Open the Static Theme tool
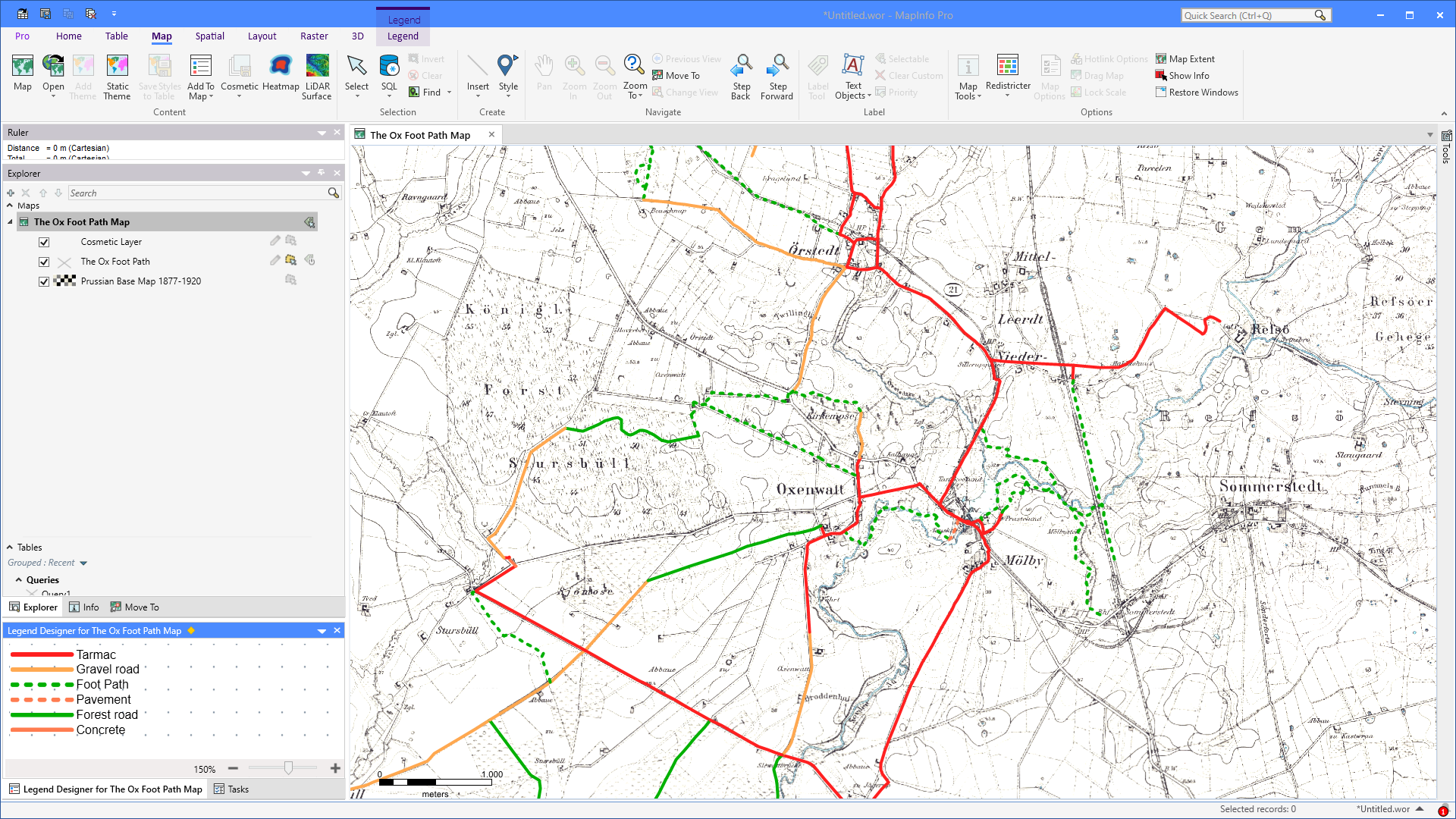1456x819 pixels. click(x=117, y=74)
